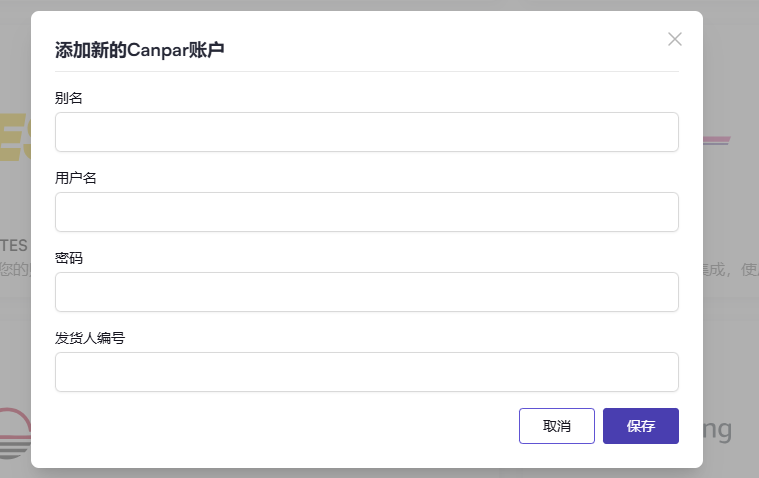The image size is (759, 478).
Task: Activate the 密码 input box
Action: [367, 292]
